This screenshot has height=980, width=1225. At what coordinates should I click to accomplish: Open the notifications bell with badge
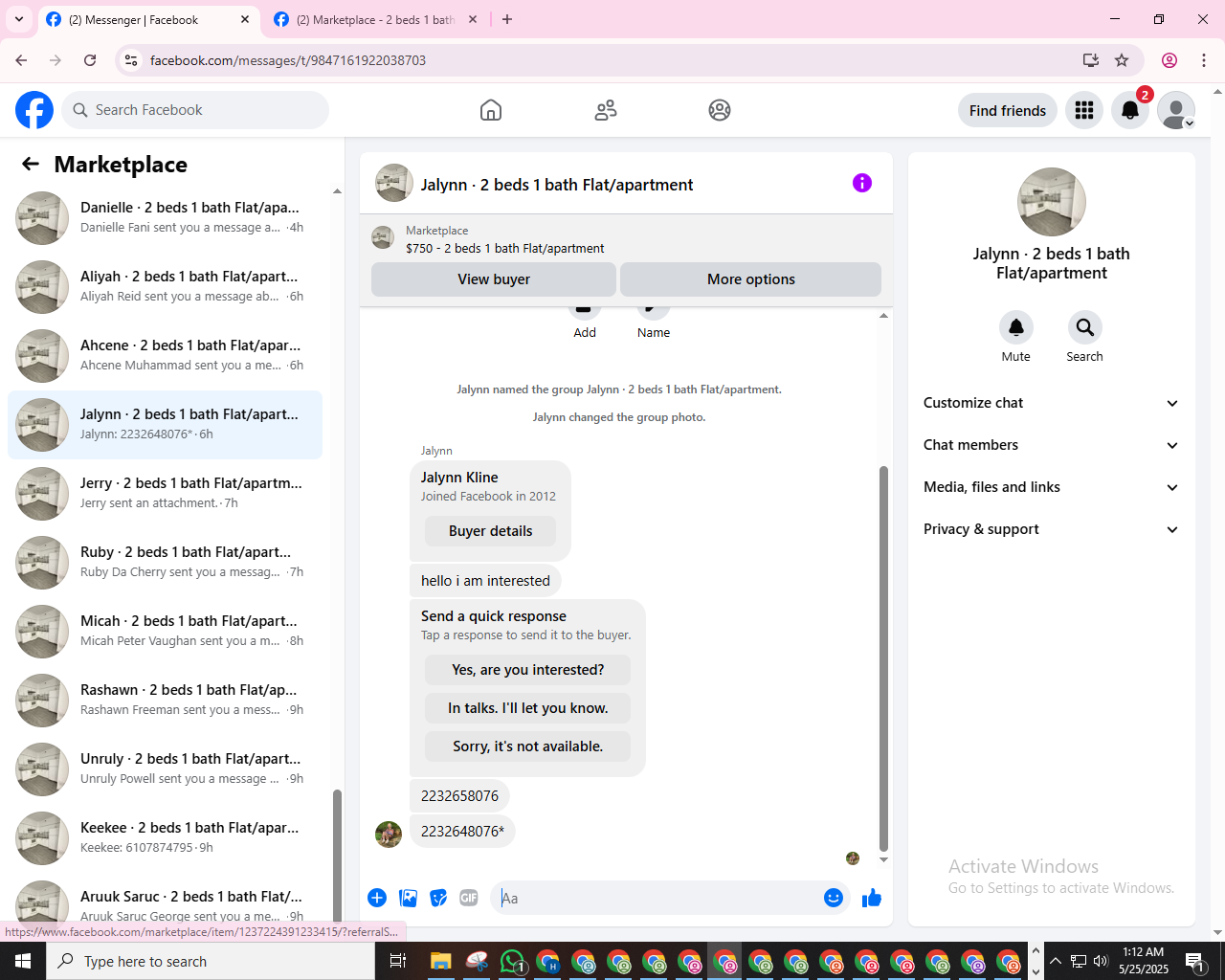(x=1130, y=110)
